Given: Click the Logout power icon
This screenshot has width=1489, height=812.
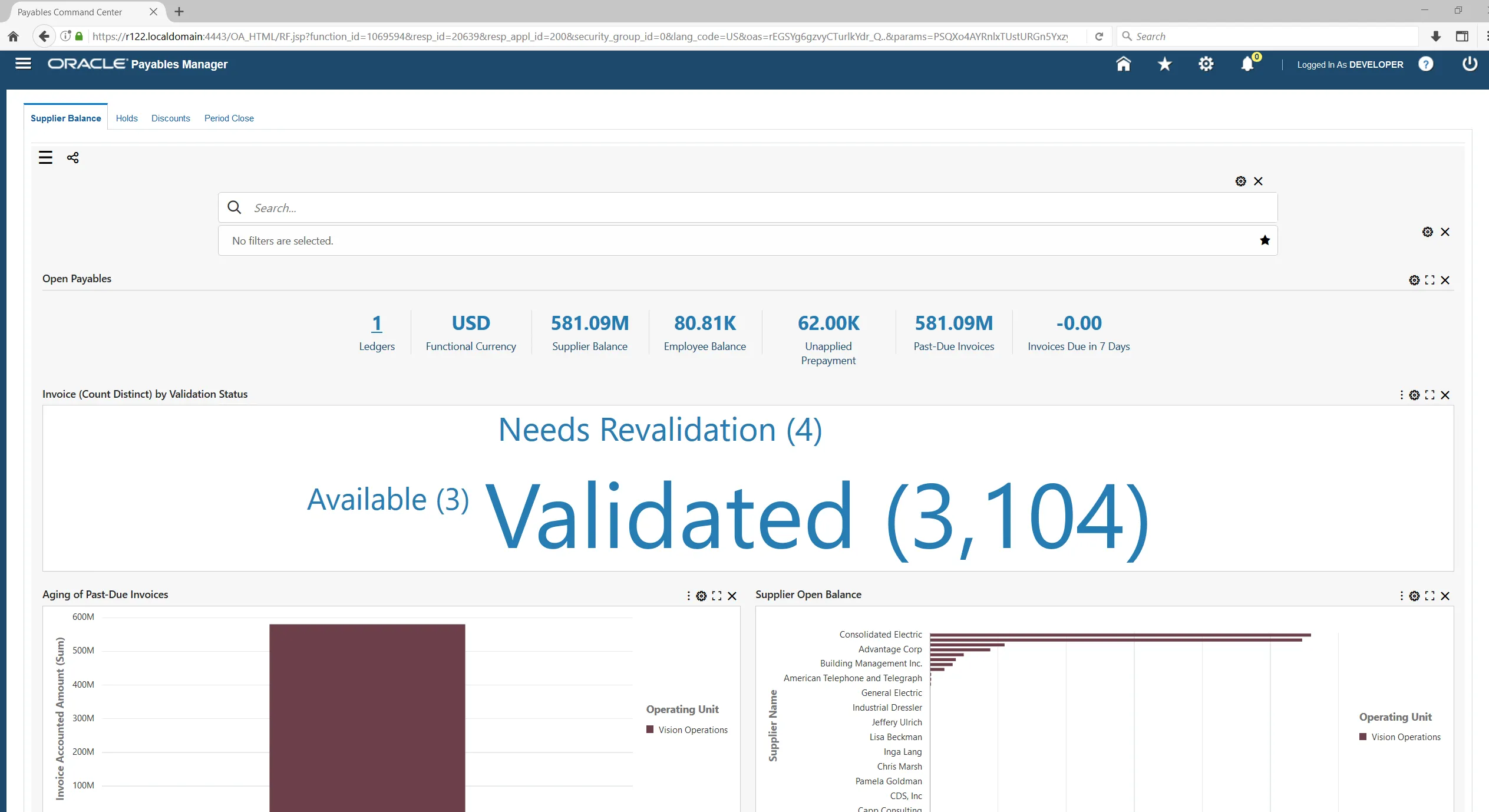Looking at the screenshot, I should (1470, 64).
